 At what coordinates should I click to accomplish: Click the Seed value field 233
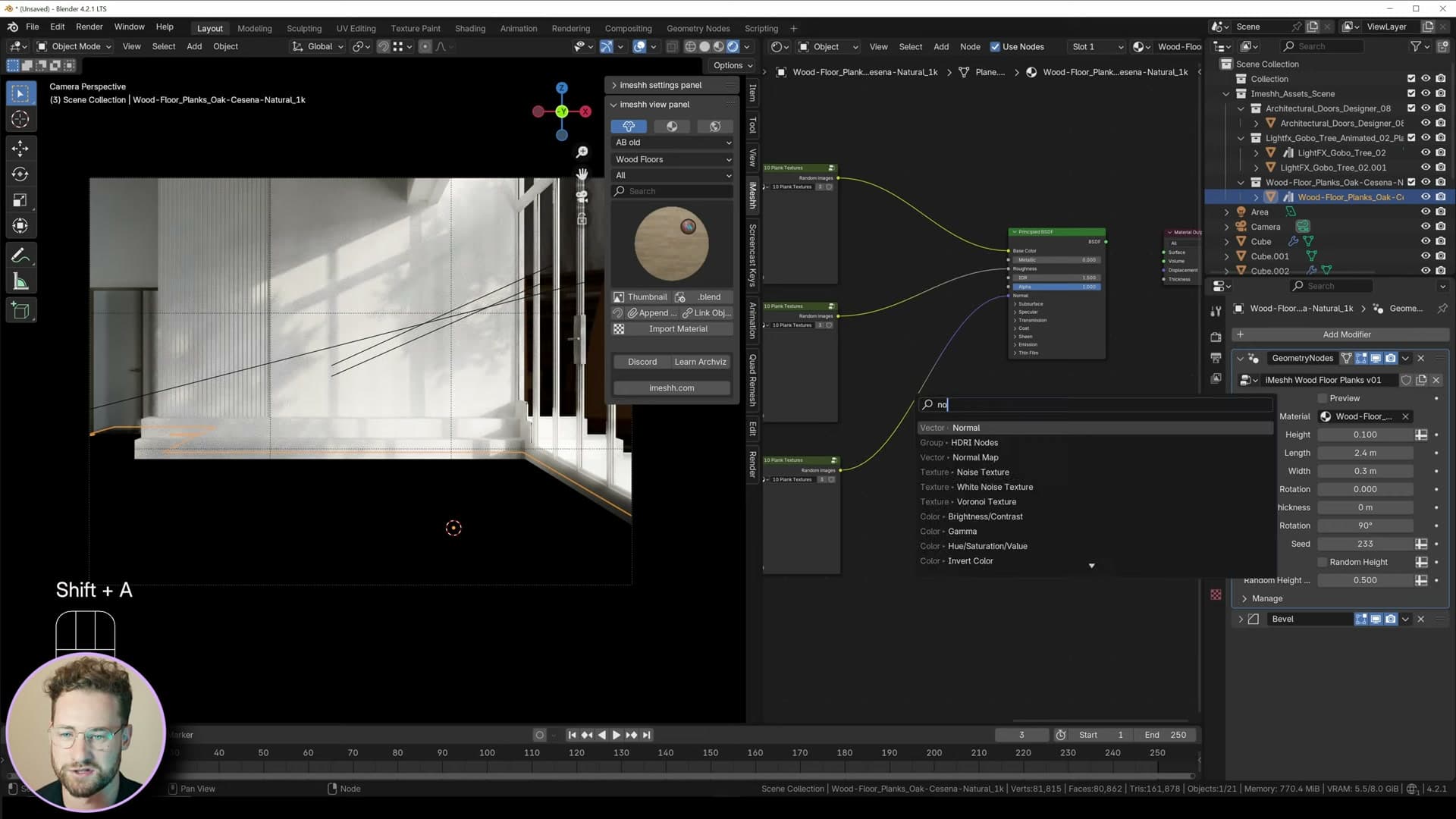pyautogui.click(x=1365, y=544)
